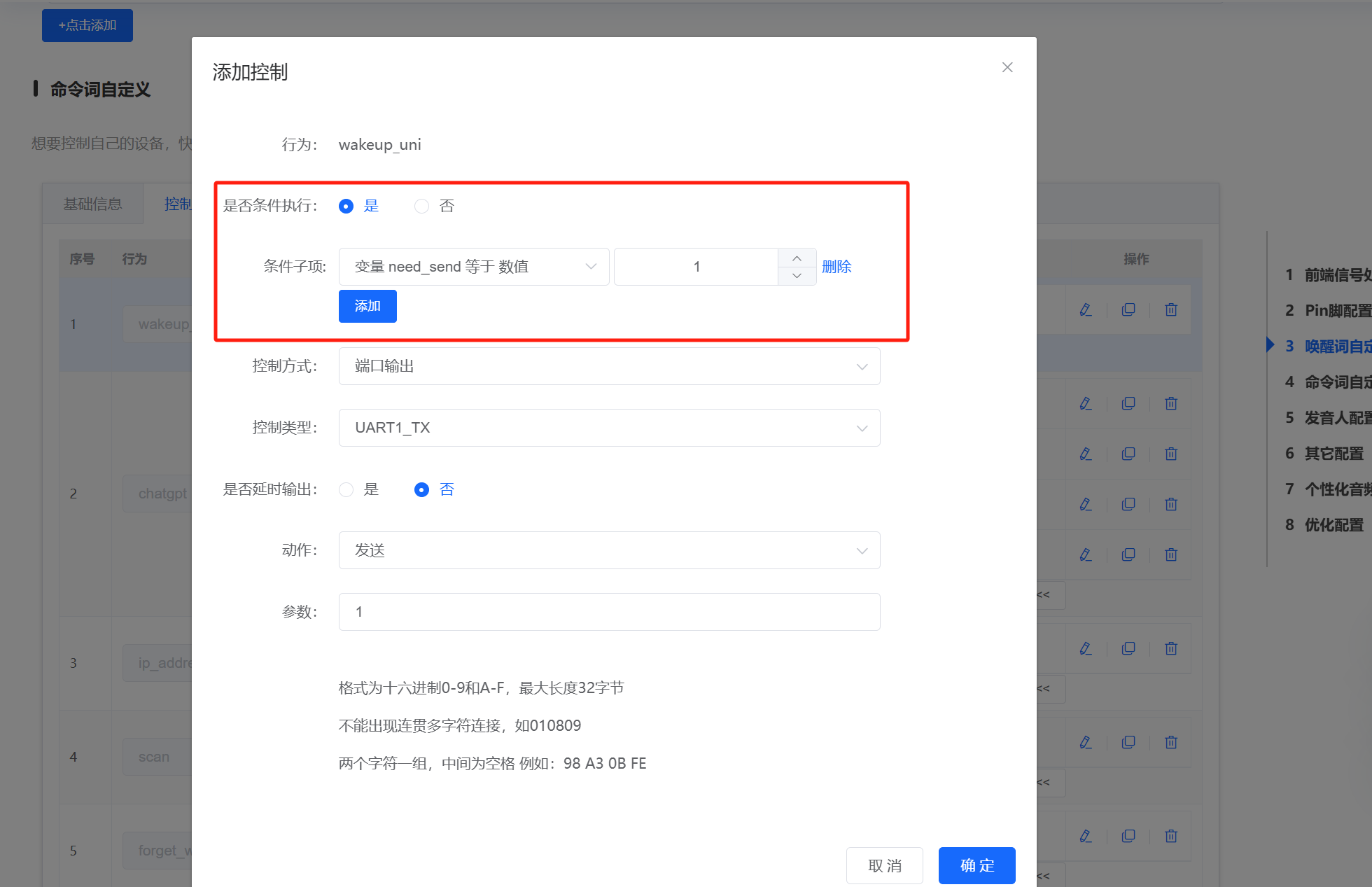Click the scan behavior cell in row 4
The width and height of the screenshot is (1372, 887).
[158, 757]
